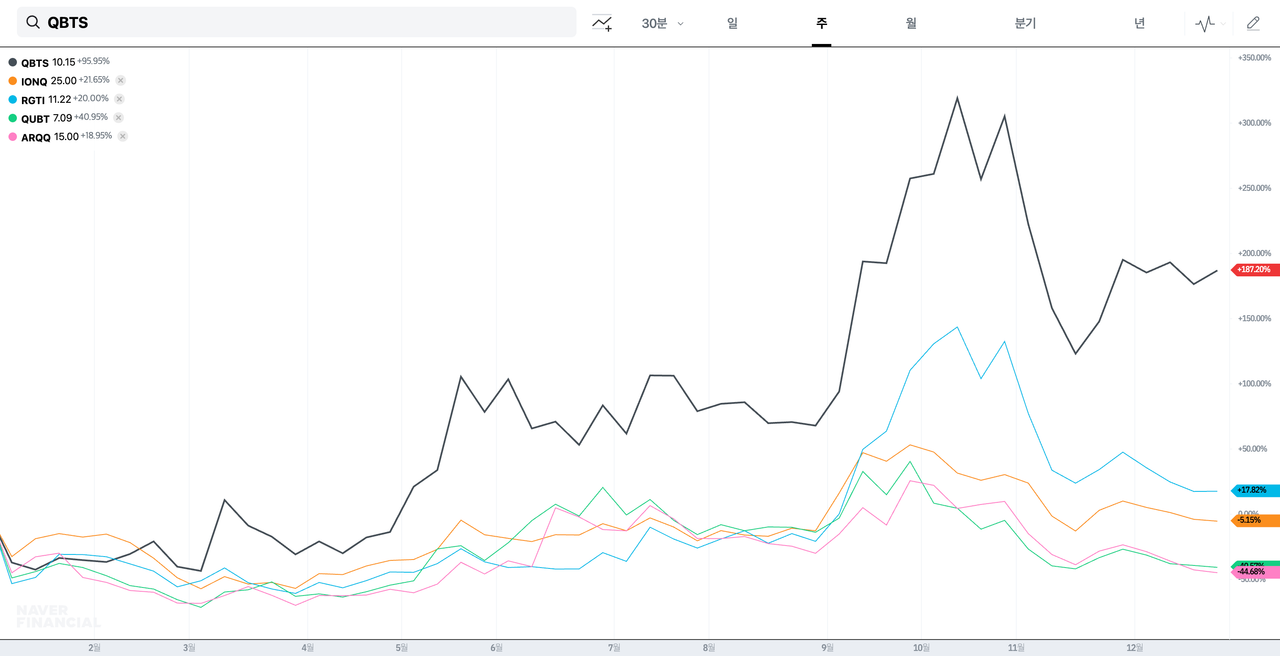
Task: Click the +300.00% axis label
Action: click(1253, 123)
